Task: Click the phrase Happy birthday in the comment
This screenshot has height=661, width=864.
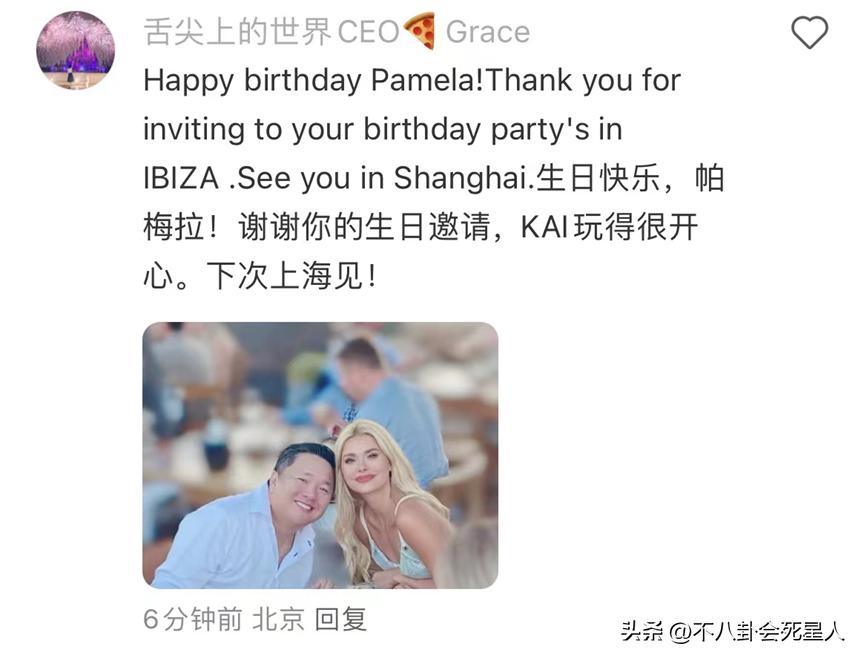Action: click(x=253, y=81)
